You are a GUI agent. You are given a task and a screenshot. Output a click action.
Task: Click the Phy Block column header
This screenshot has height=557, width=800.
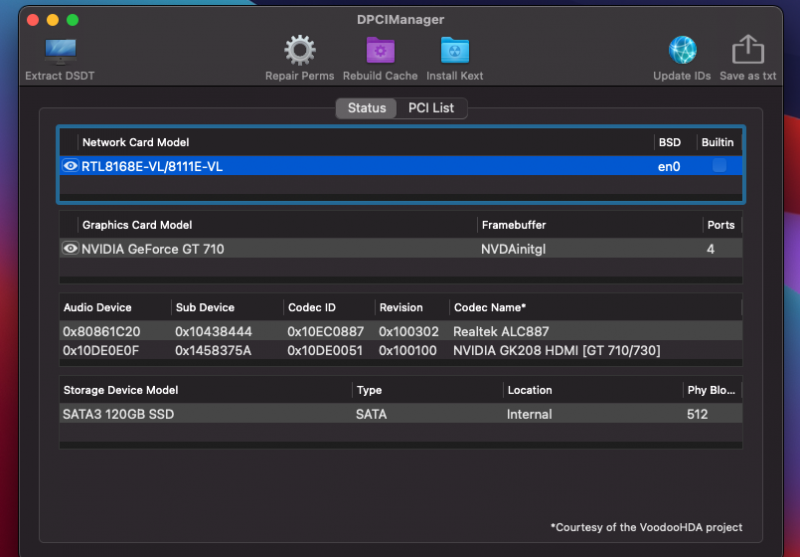pos(711,390)
